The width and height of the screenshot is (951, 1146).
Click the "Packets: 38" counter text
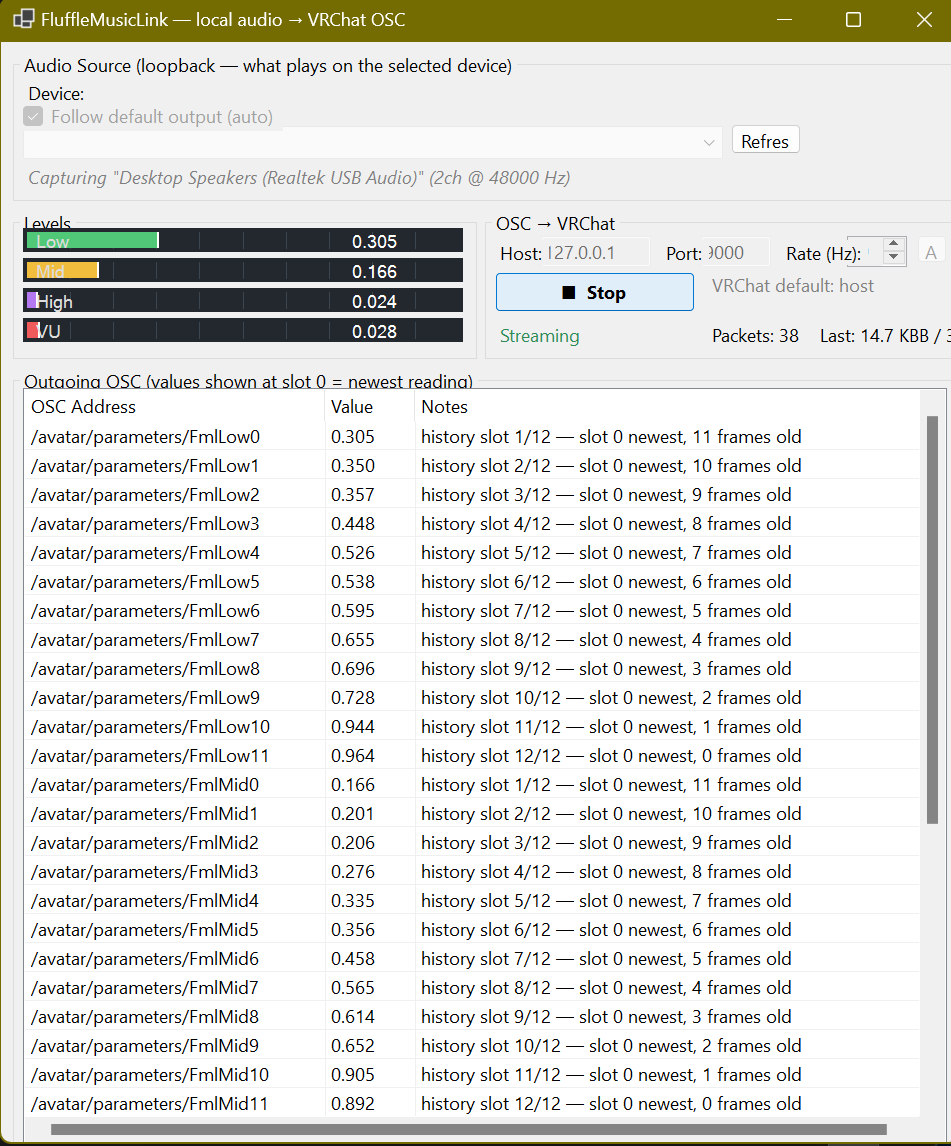point(755,336)
